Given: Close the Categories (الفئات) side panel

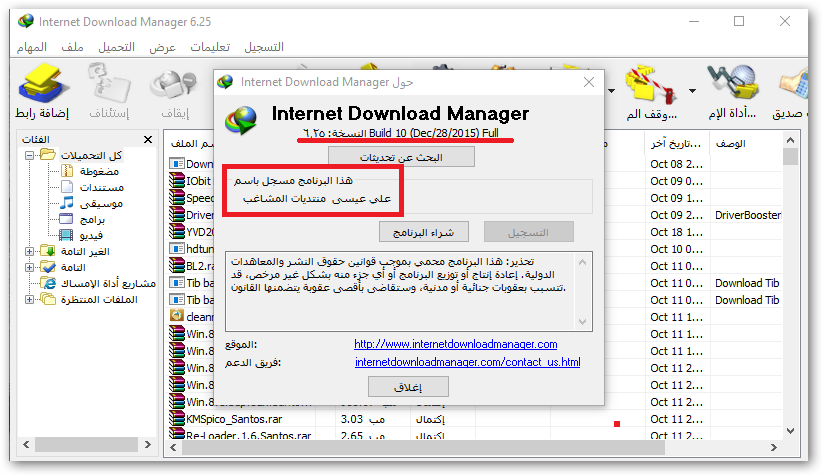Looking at the screenshot, I should [x=148, y=140].
